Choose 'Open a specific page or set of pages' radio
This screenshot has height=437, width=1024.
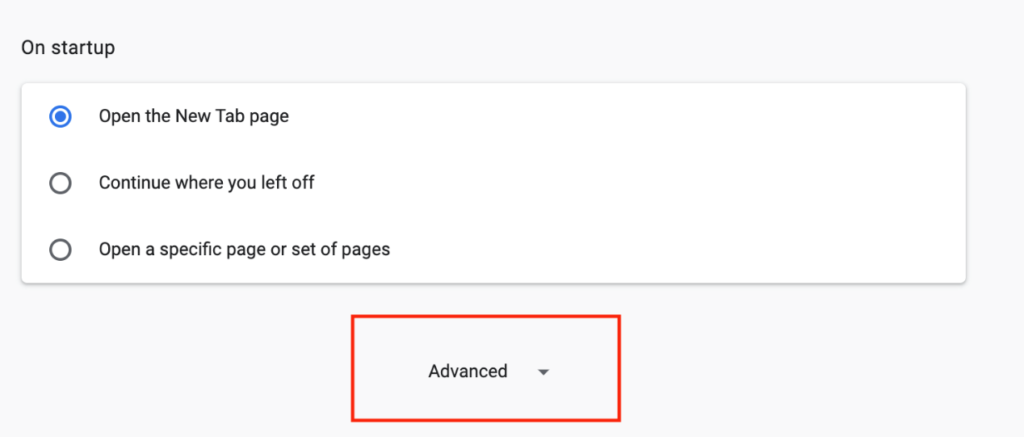(60, 249)
